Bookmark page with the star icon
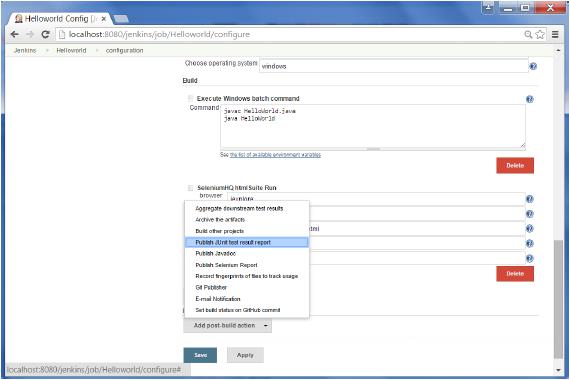 point(540,35)
